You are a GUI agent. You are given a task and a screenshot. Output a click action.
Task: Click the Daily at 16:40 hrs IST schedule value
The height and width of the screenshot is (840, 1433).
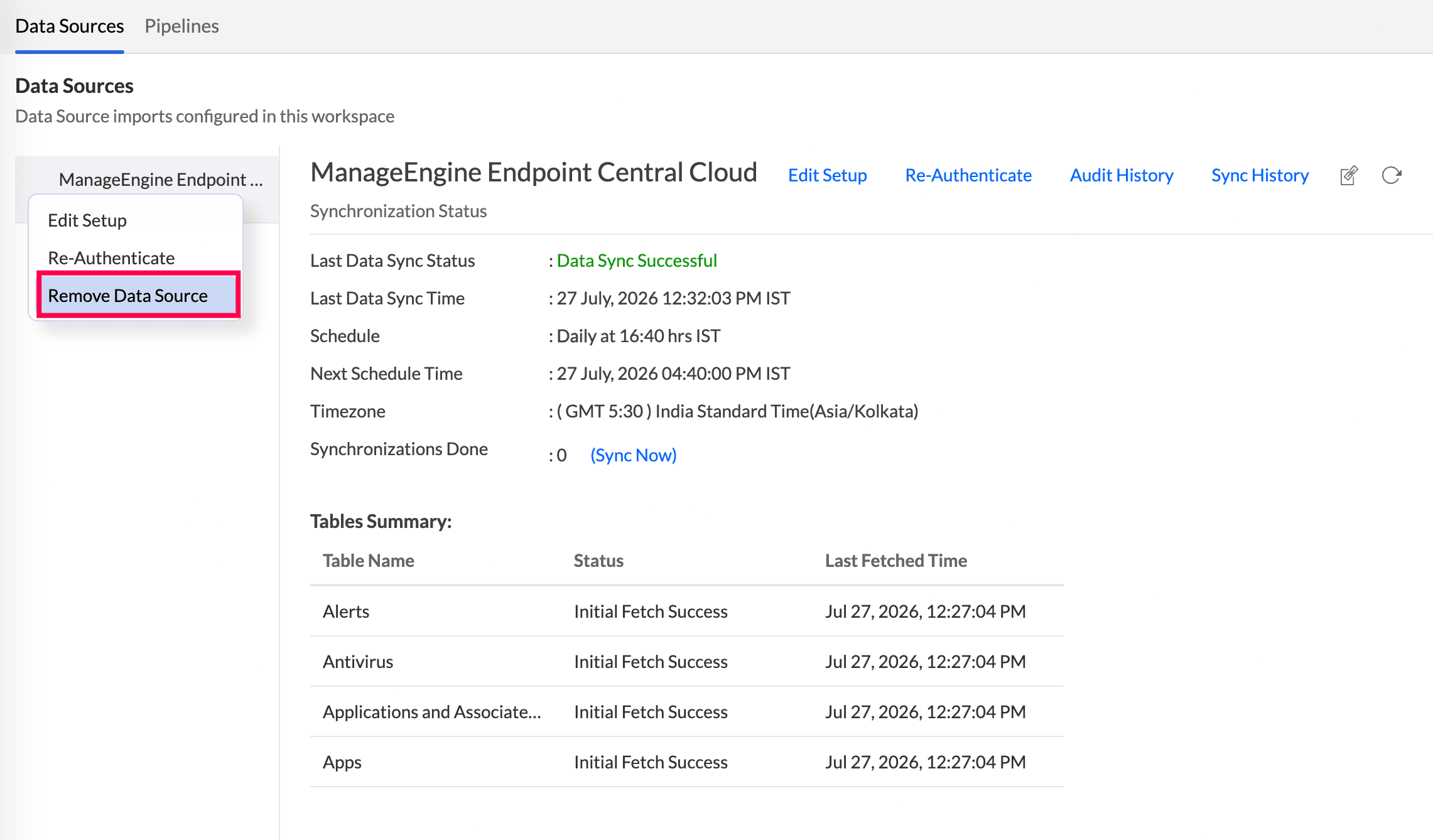click(639, 336)
